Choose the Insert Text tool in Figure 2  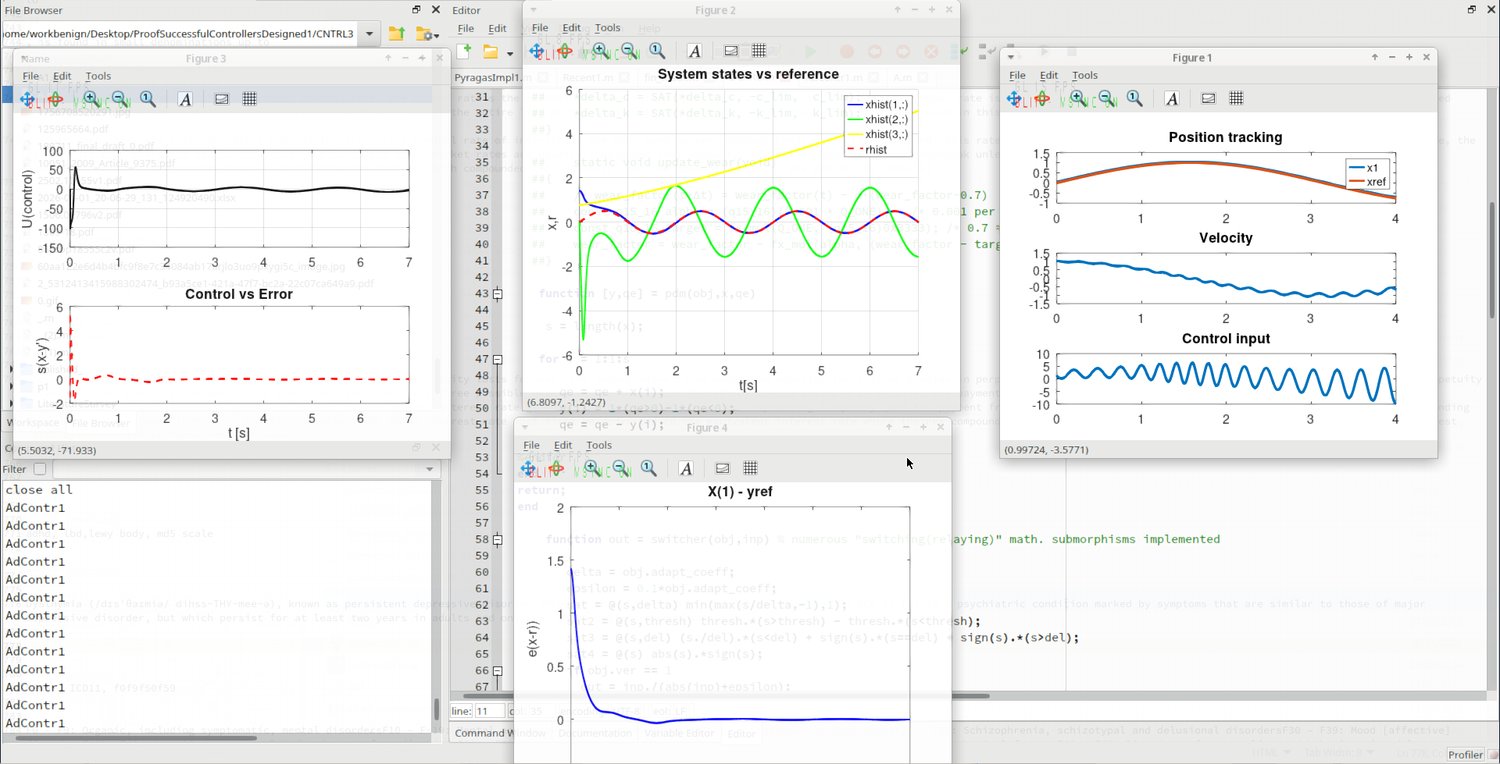(694, 51)
